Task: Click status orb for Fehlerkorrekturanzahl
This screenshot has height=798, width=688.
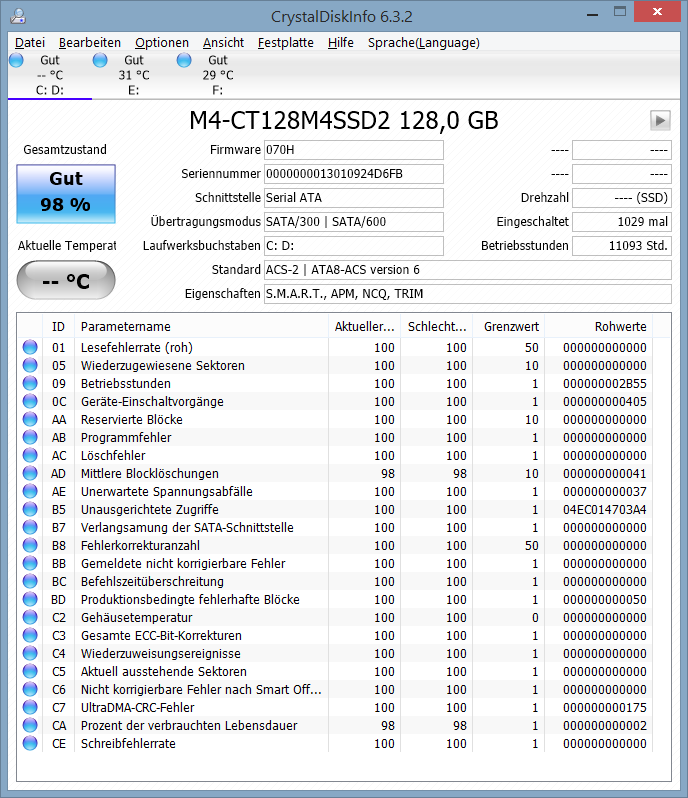Action: coord(30,545)
